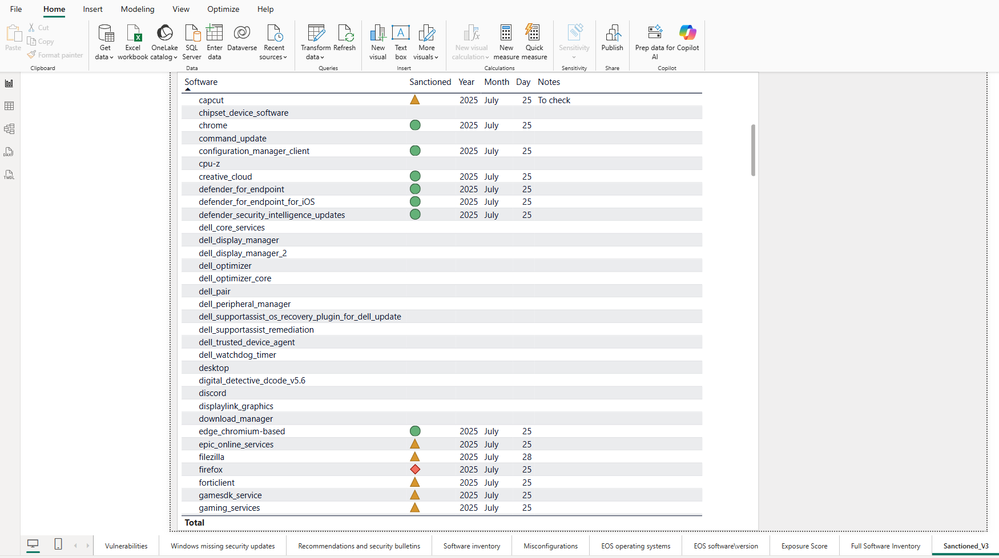Open the Optimize ribbon tab
This screenshot has width=999, height=558.
tap(223, 9)
